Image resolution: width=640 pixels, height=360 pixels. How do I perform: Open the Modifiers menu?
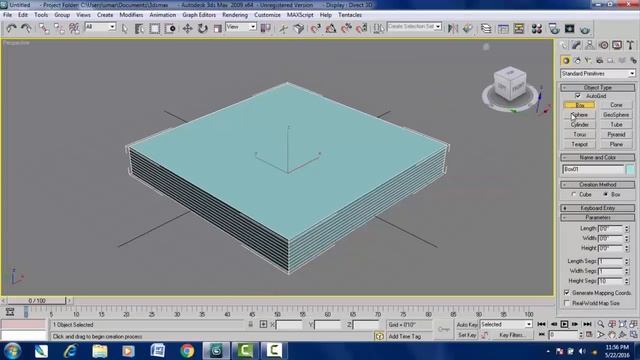pyautogui.click(x=131, y=15)
